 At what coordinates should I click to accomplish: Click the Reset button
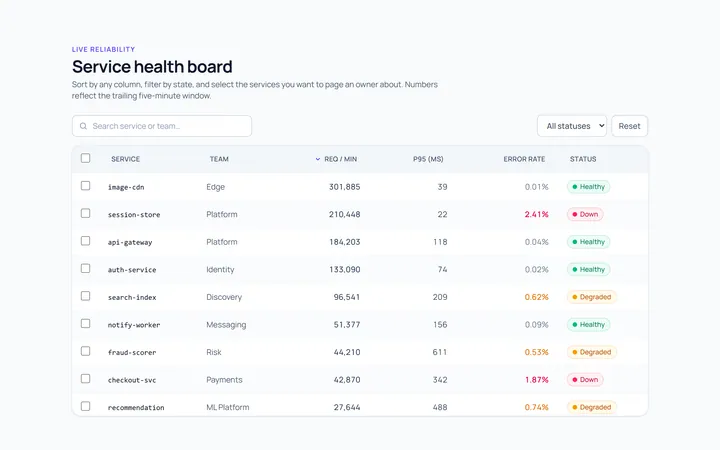[629, 126]
